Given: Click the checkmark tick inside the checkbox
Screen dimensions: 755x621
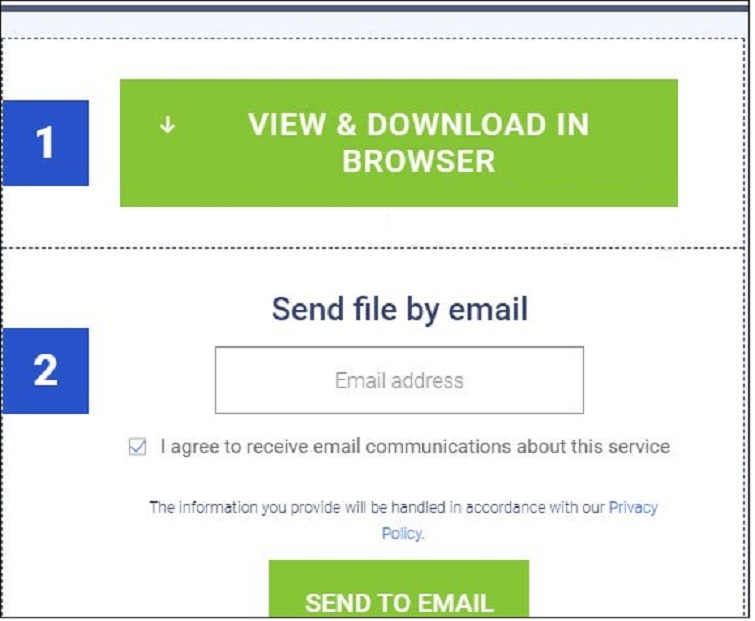Looking at the screenshot, I should coord(138,446).
